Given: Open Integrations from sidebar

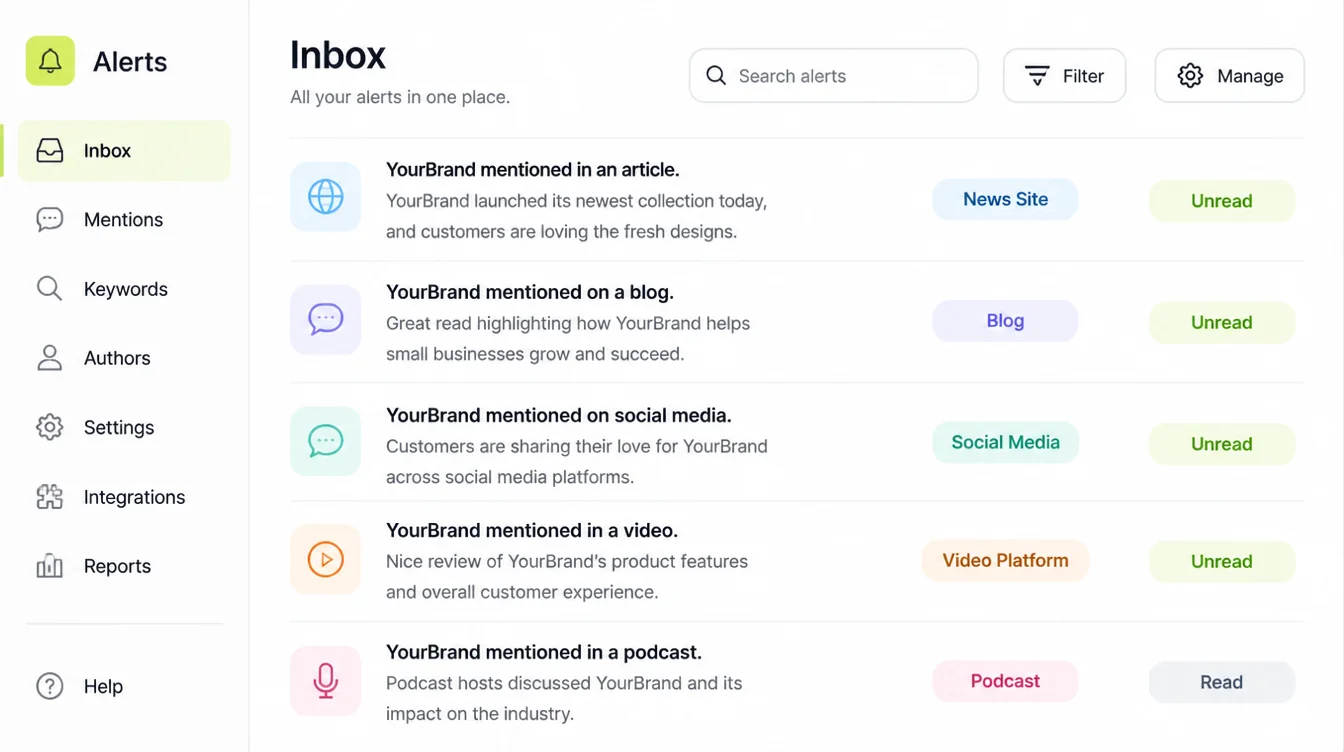Looking at the screenshot, I should [x=124, y=497].
